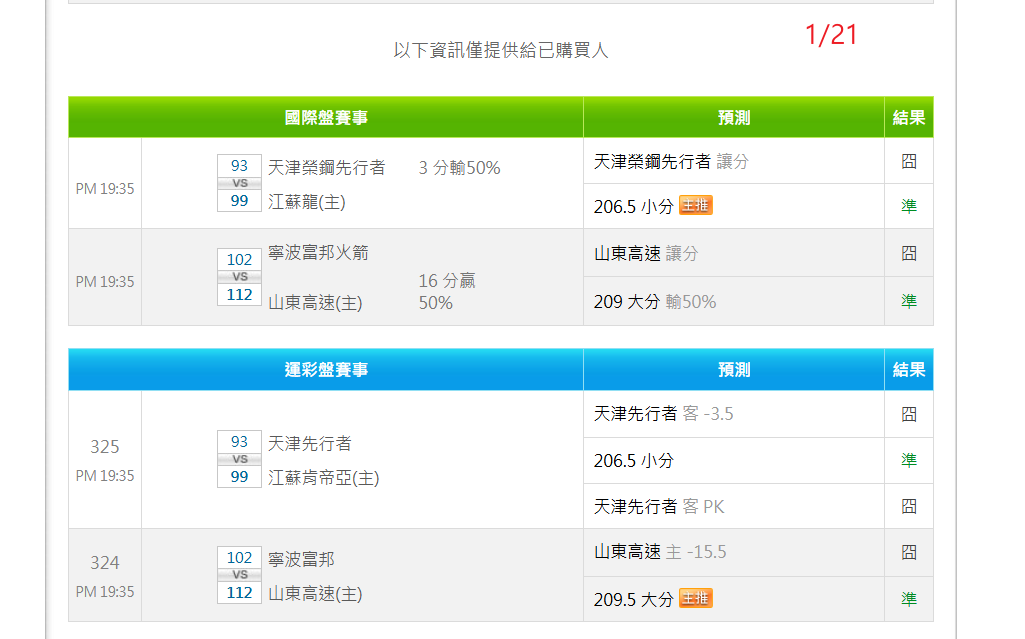Select the 國際盤賽事 green table header
The height and width of the screenshot is (639, 1025).
tap(326, 118)
